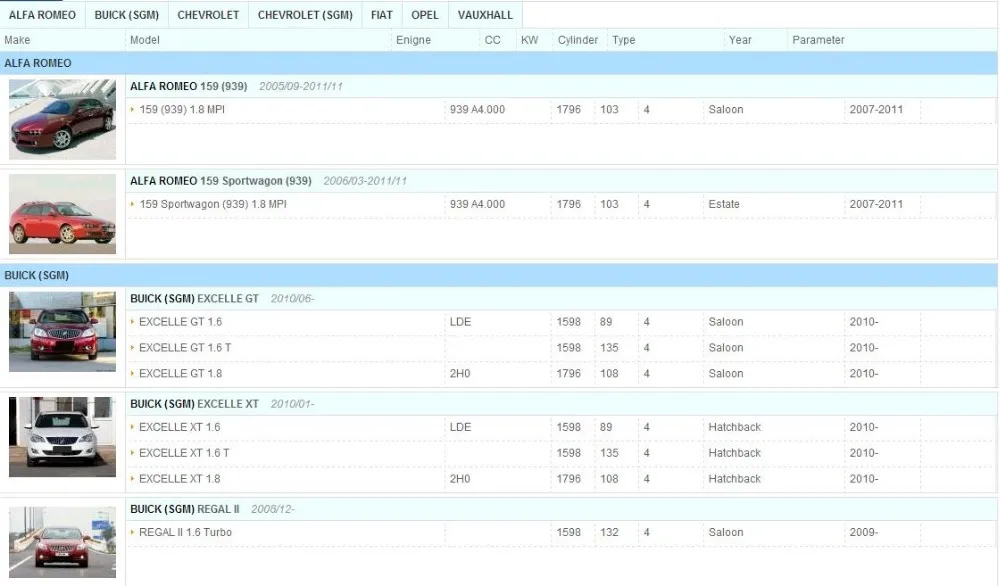This screenshot has height=586, width=1000.
Task: Click BUICK (SGM) EXCELLE GT heading
Action: pos(195,298)
